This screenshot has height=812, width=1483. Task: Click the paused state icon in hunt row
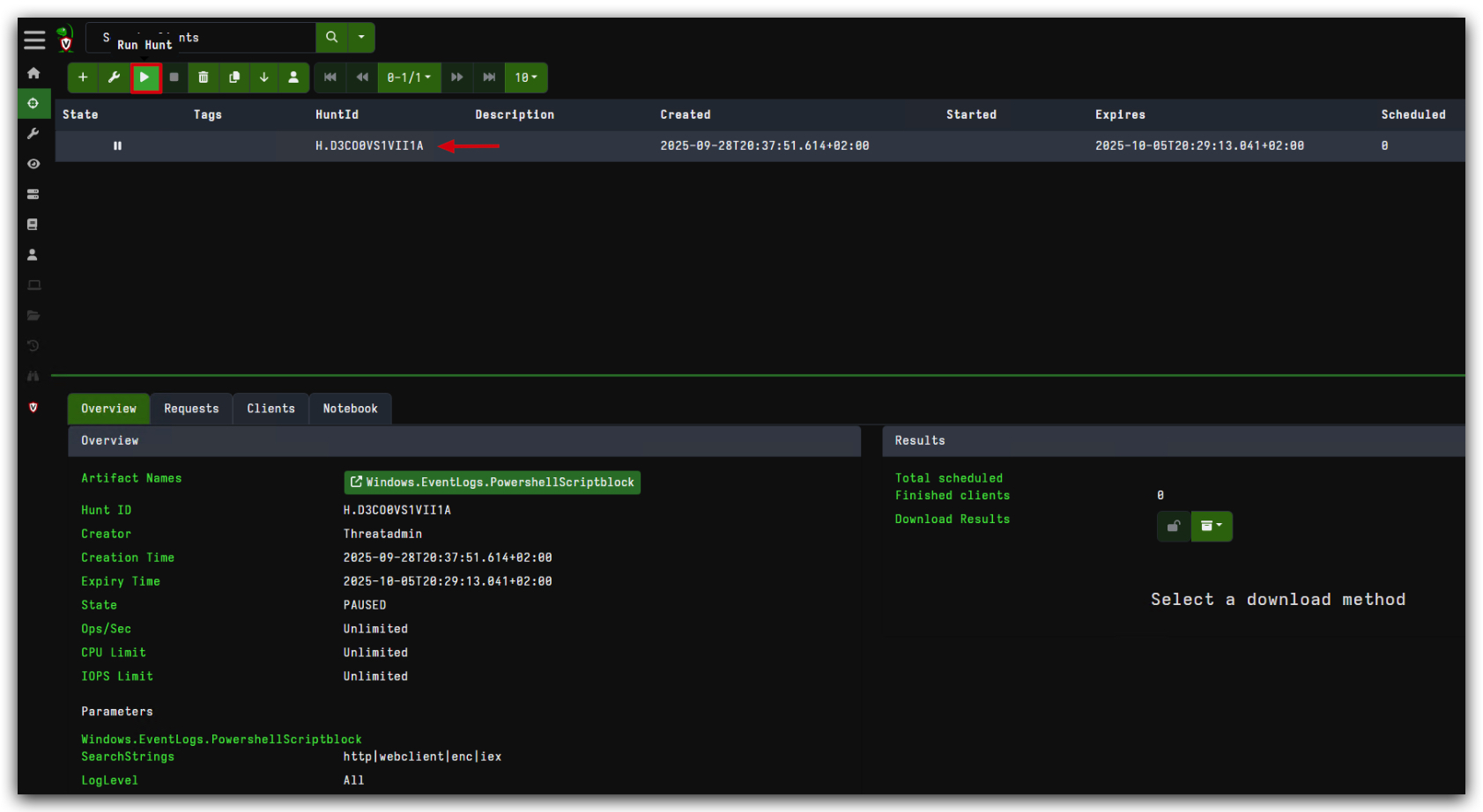click(x=117, y=146)
